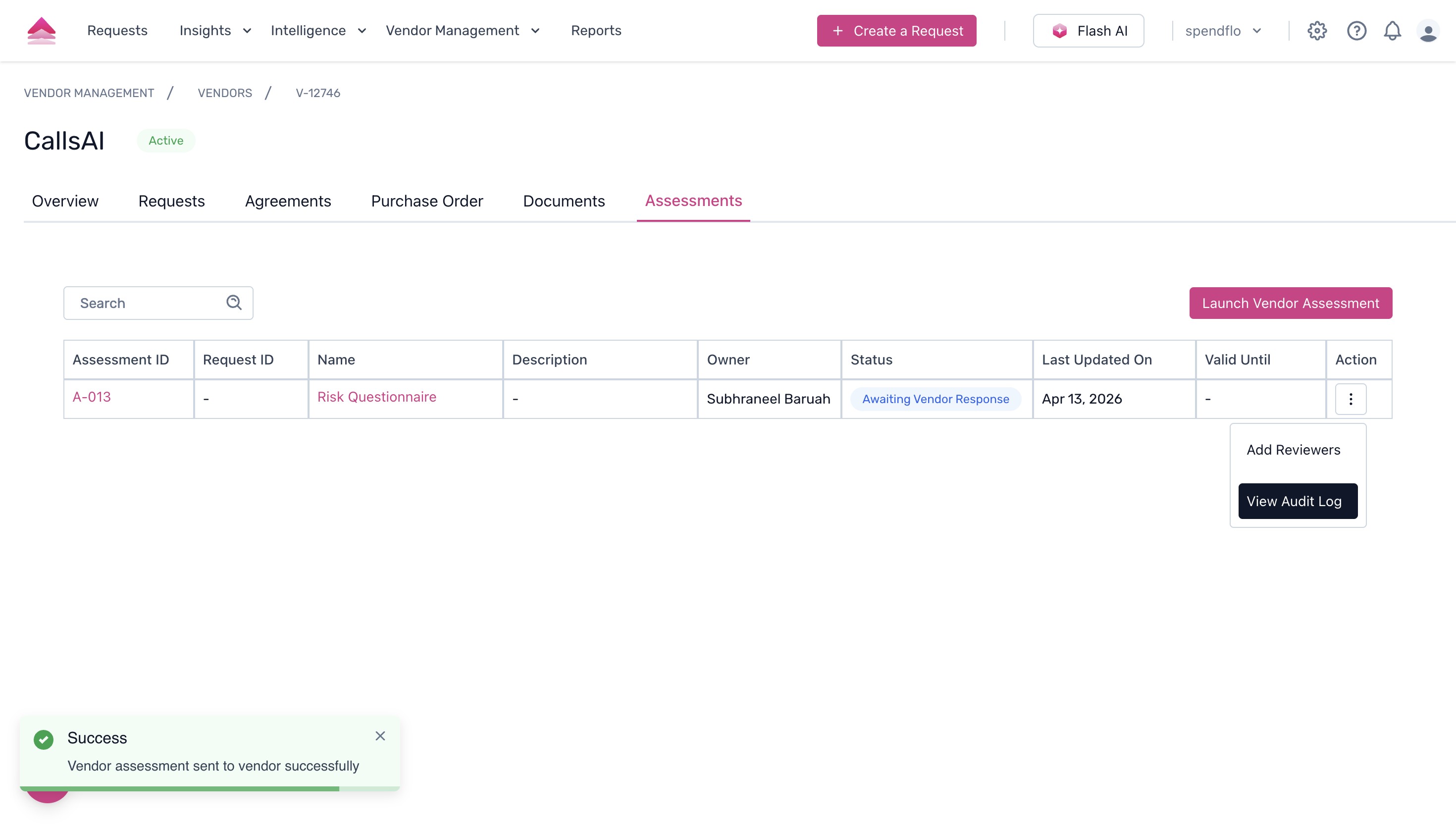Switch to the Documents tab
Screen dimensions: 1456x827
(x=563, y=201)
